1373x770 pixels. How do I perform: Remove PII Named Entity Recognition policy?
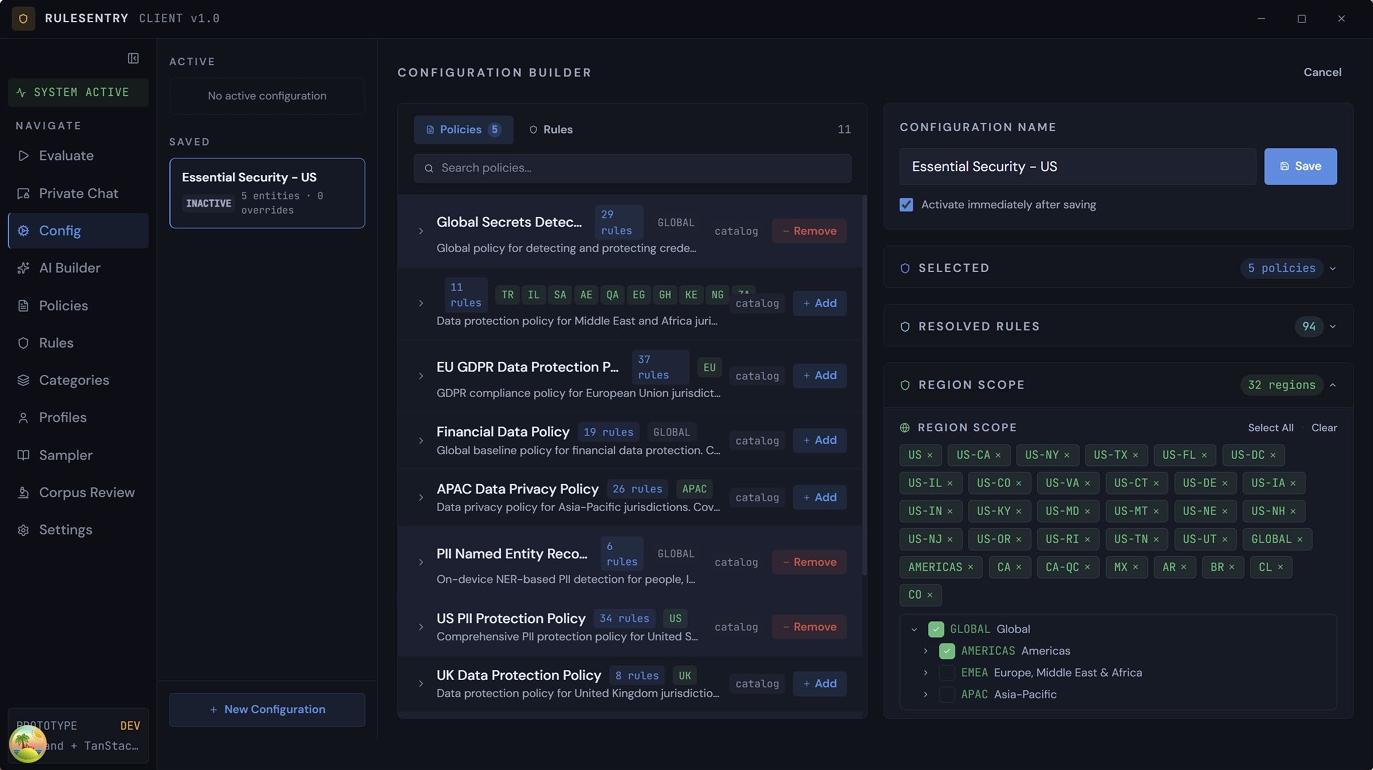(809, 562)
